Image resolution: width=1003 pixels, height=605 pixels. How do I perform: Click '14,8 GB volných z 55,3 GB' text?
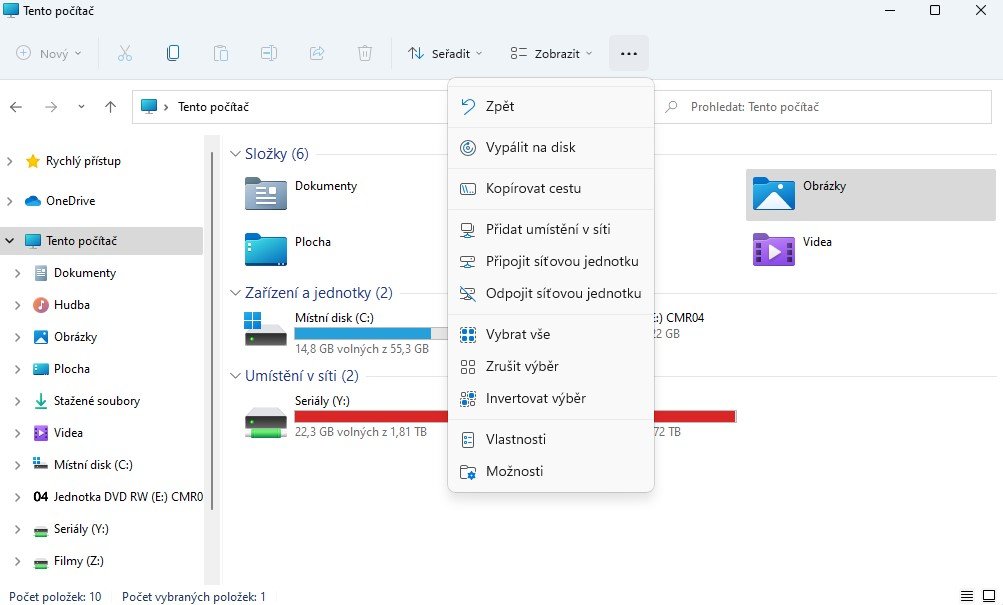tap(362, 349)
